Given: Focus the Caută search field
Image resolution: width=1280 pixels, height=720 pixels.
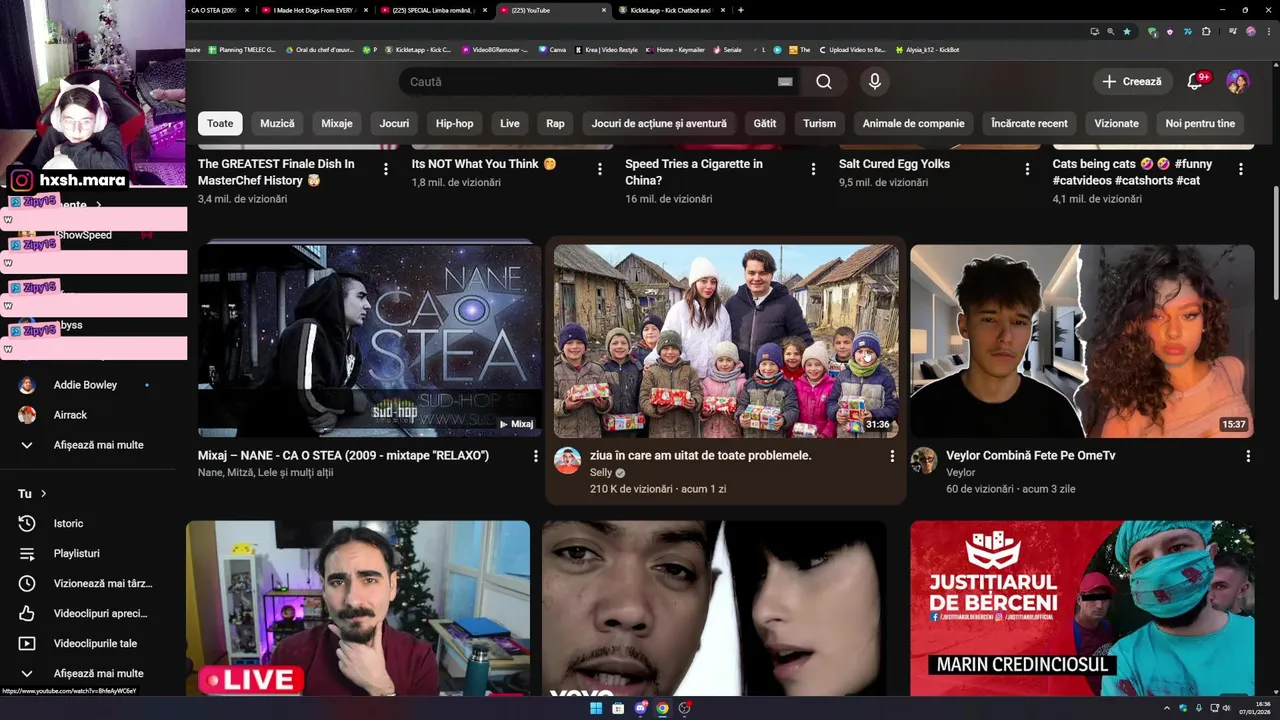Looking at the screenshot, I should [x=590, y=82].
